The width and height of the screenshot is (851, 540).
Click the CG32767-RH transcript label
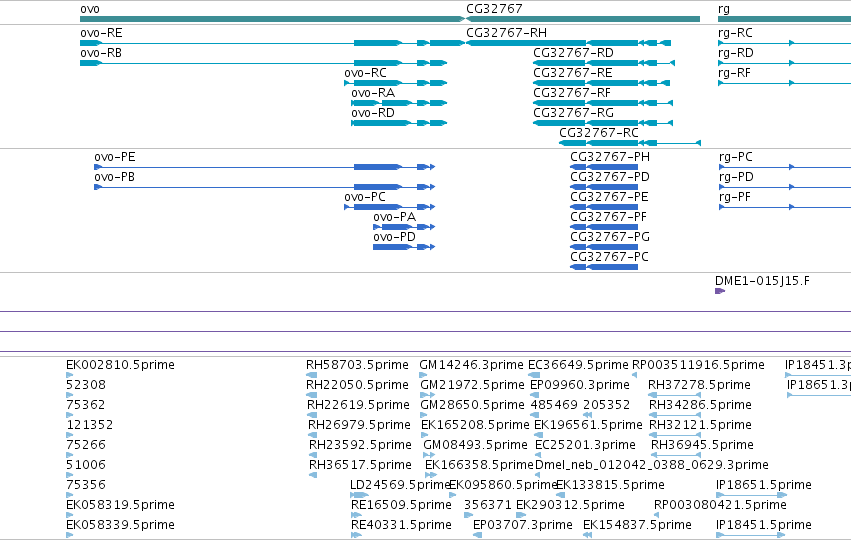point(506,33)
